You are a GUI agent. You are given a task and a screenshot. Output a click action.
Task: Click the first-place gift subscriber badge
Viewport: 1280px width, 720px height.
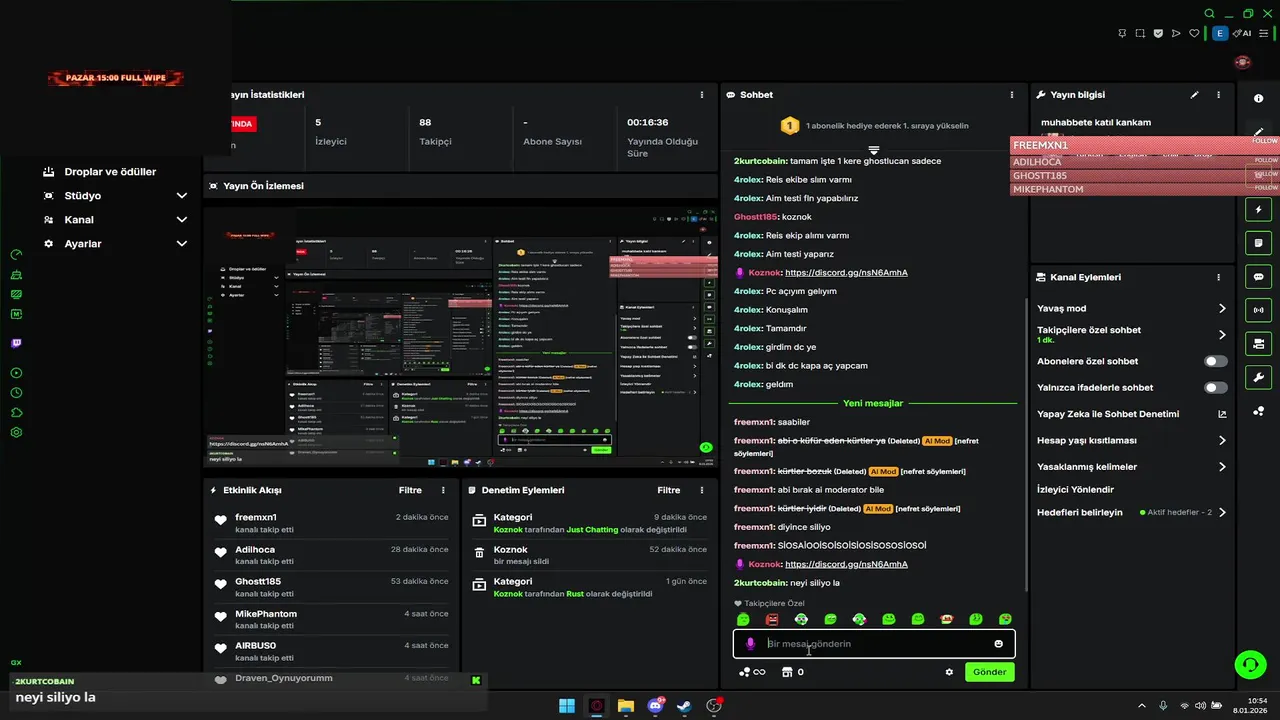pos(789,126)
